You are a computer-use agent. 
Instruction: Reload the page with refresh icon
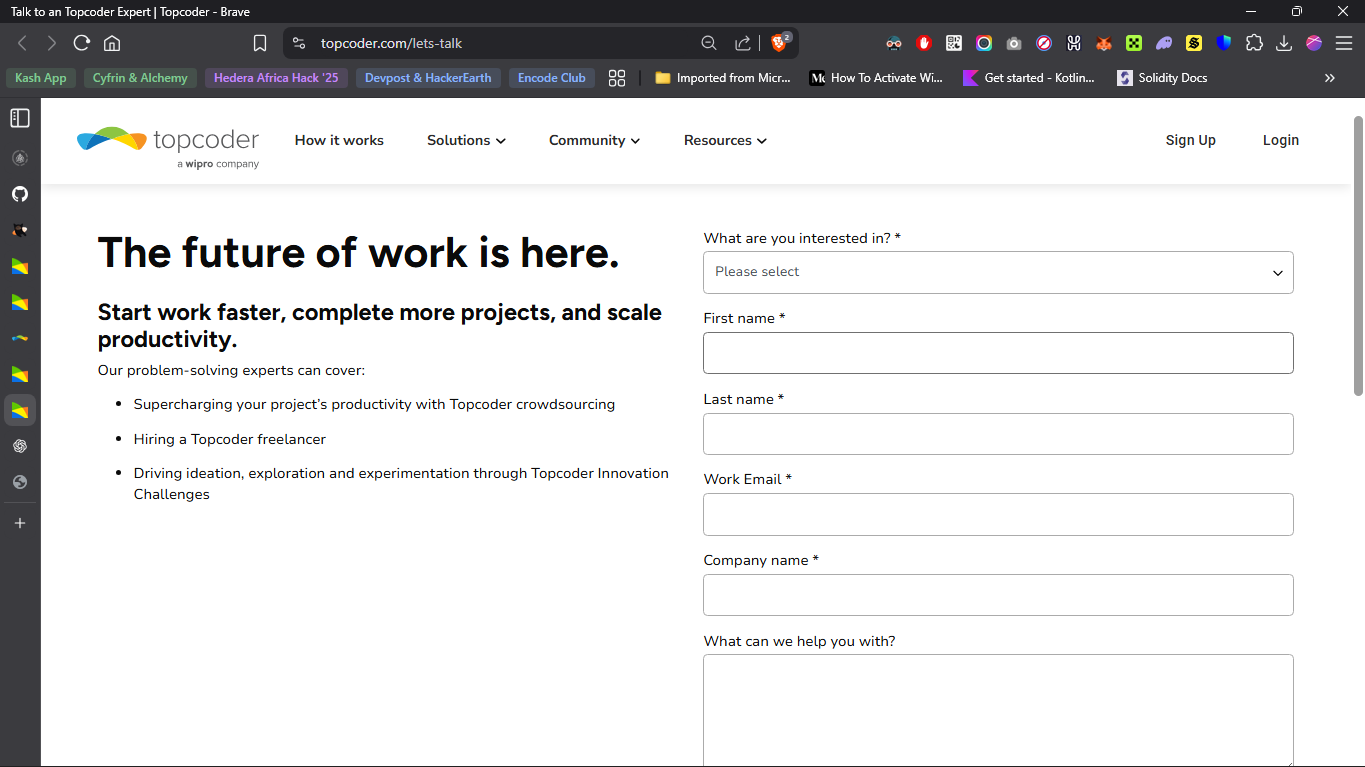(x=82, y=43)
